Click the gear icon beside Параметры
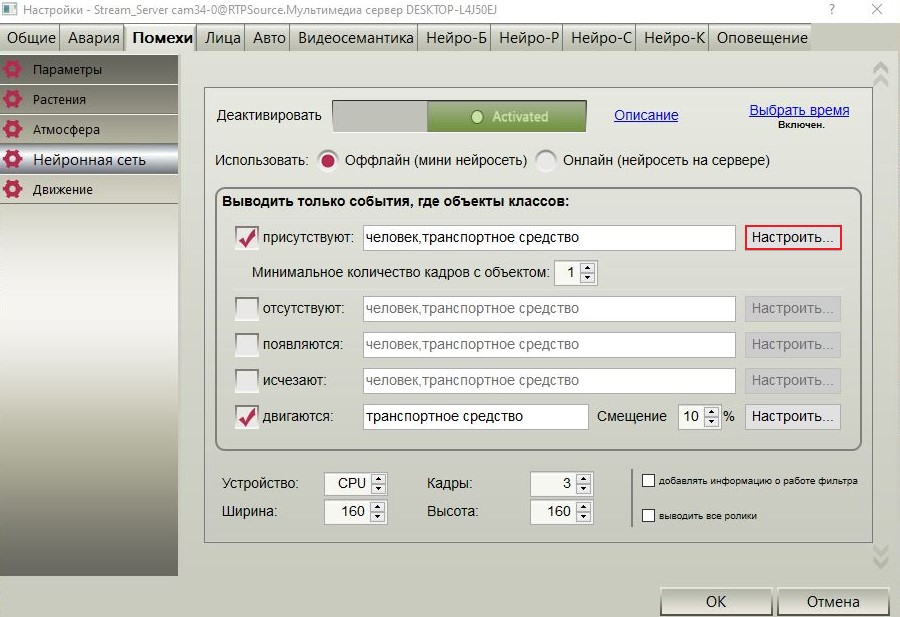This screenshot has height=617, width=900. point(13,69)
